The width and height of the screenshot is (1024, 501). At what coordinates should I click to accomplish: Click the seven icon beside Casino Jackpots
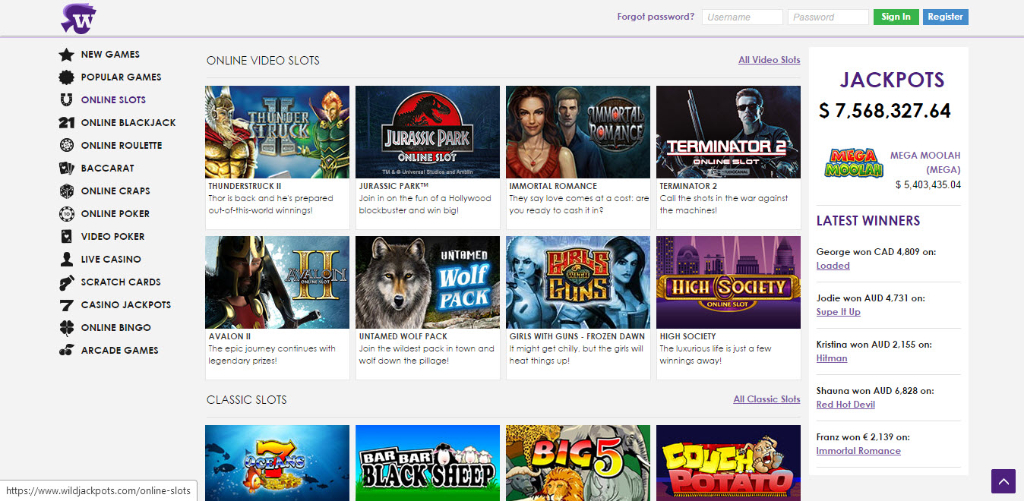coord(66,305)
